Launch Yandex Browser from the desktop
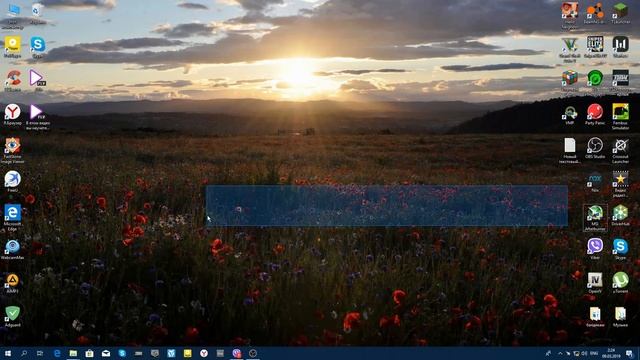This screenshot has width=640, height=360. (x=13, y=112)
